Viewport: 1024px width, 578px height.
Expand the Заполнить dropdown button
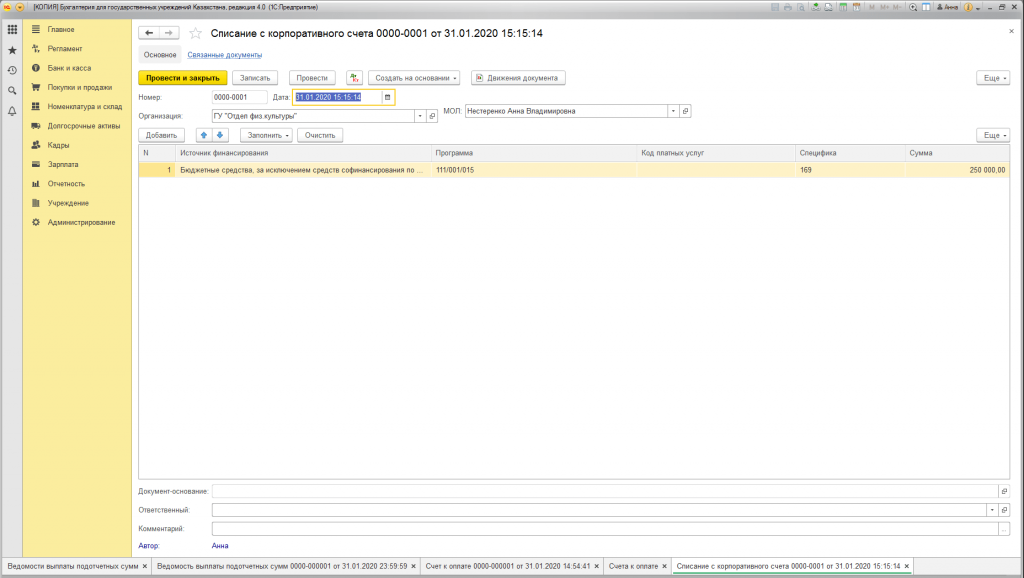(266, 135)
